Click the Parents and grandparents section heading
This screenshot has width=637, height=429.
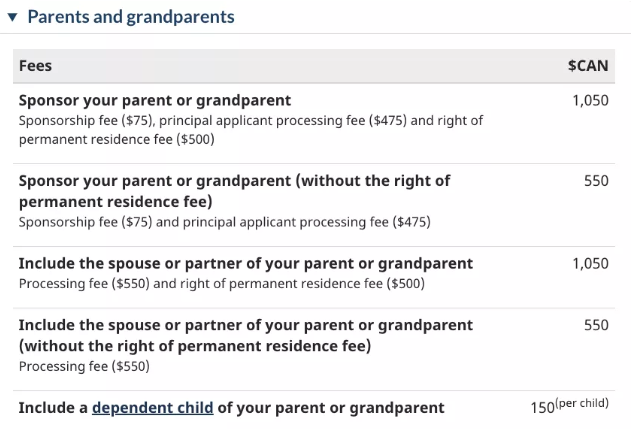[x=131, y=17]
